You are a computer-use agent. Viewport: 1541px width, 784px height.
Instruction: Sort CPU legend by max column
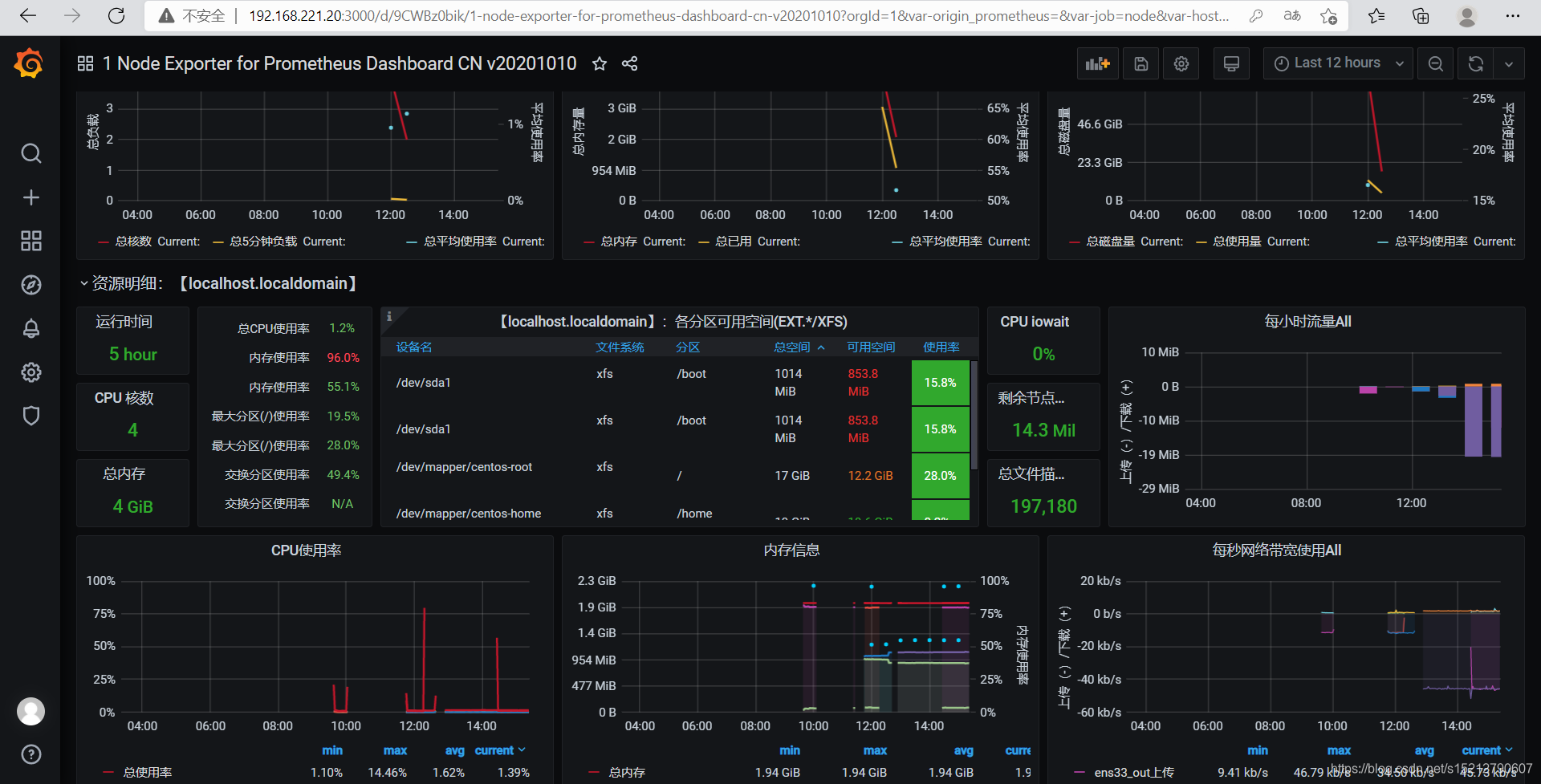[395, 750]
